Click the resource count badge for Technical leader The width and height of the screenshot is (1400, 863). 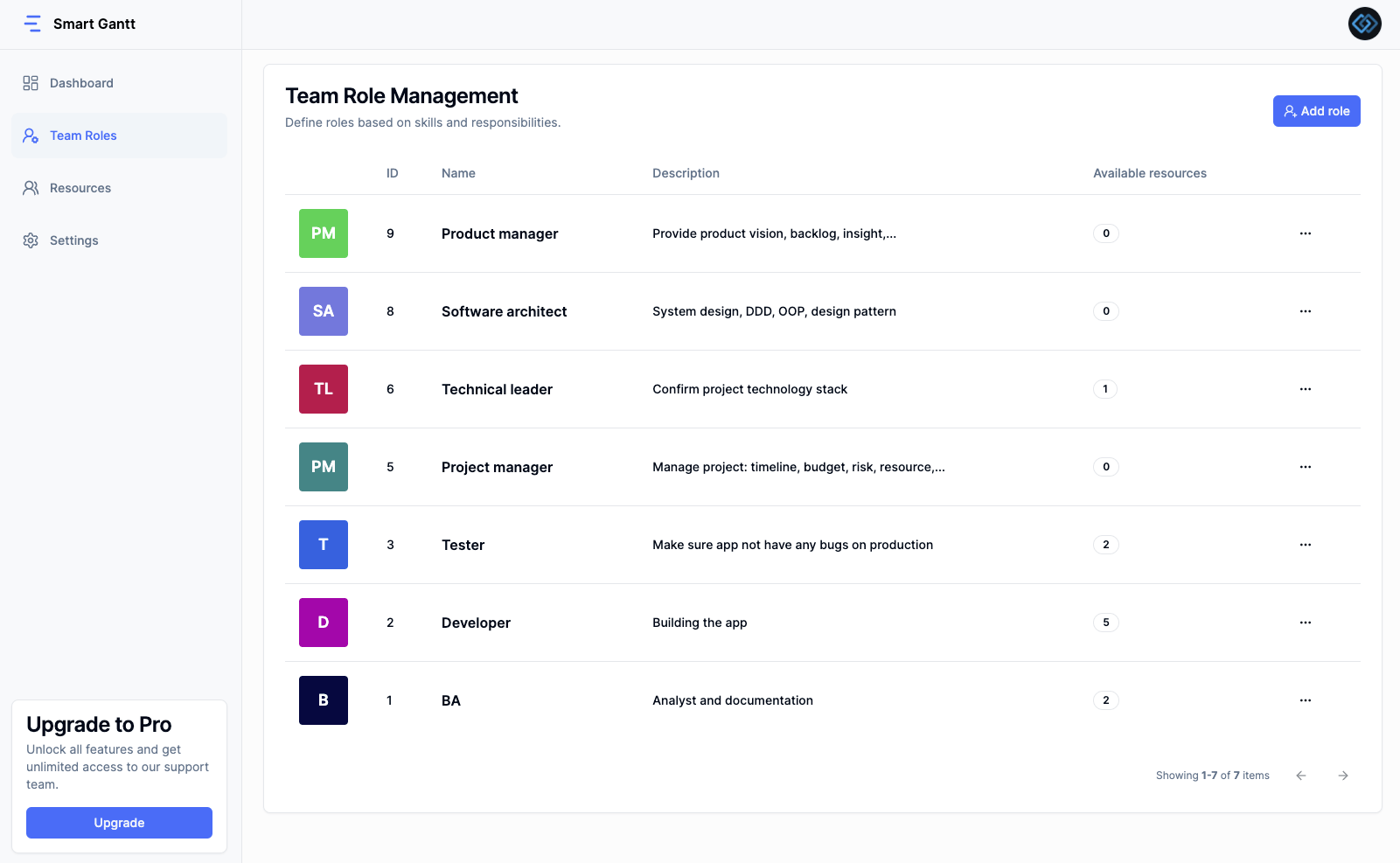coord(1105,389)
